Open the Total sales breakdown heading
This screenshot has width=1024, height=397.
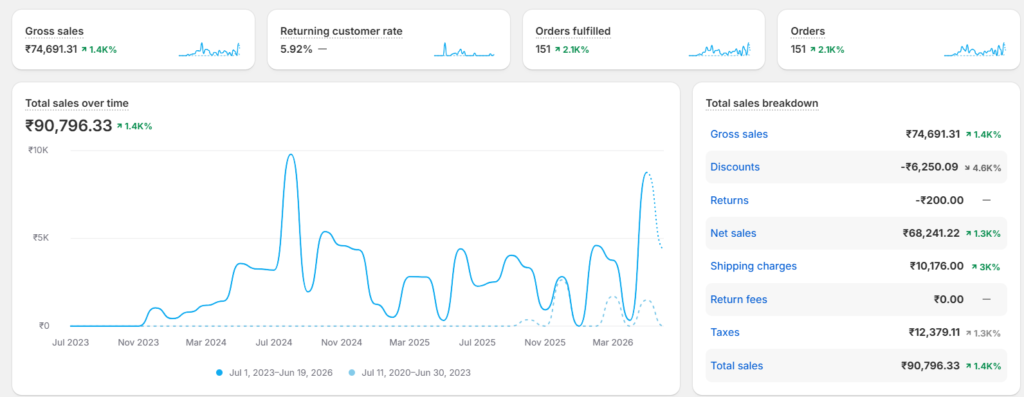tap(762, 103)
